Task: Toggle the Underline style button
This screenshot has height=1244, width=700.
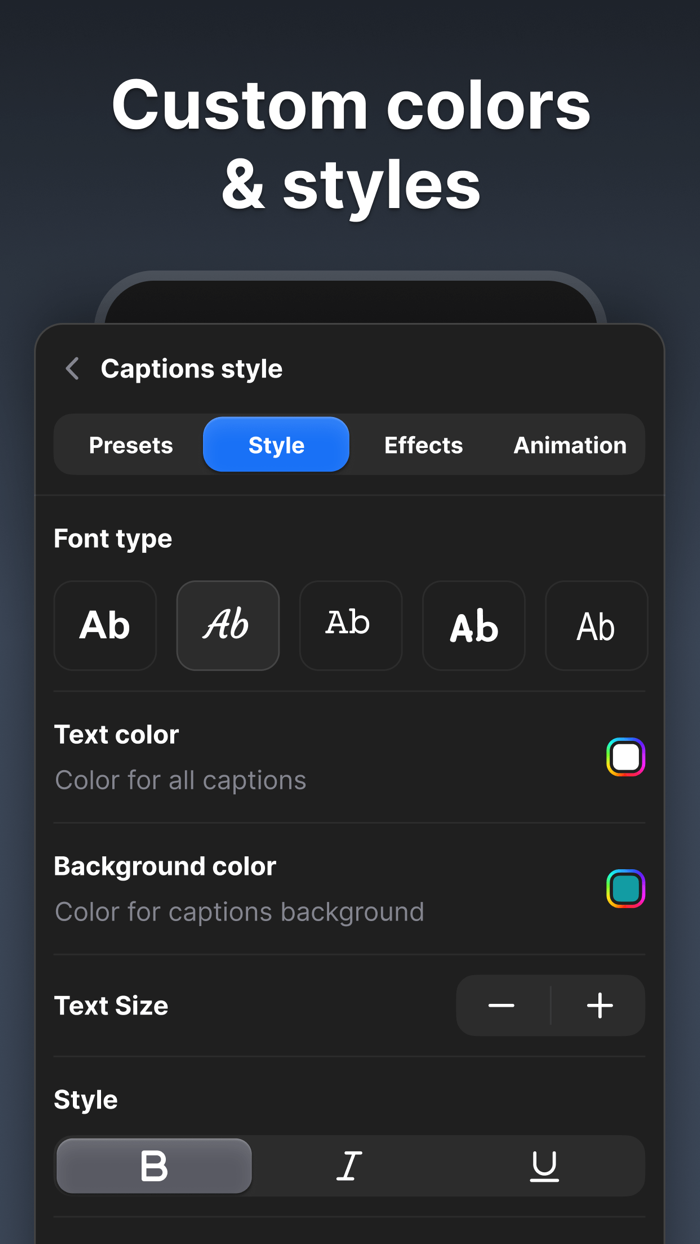Action: click(544, 1166)
